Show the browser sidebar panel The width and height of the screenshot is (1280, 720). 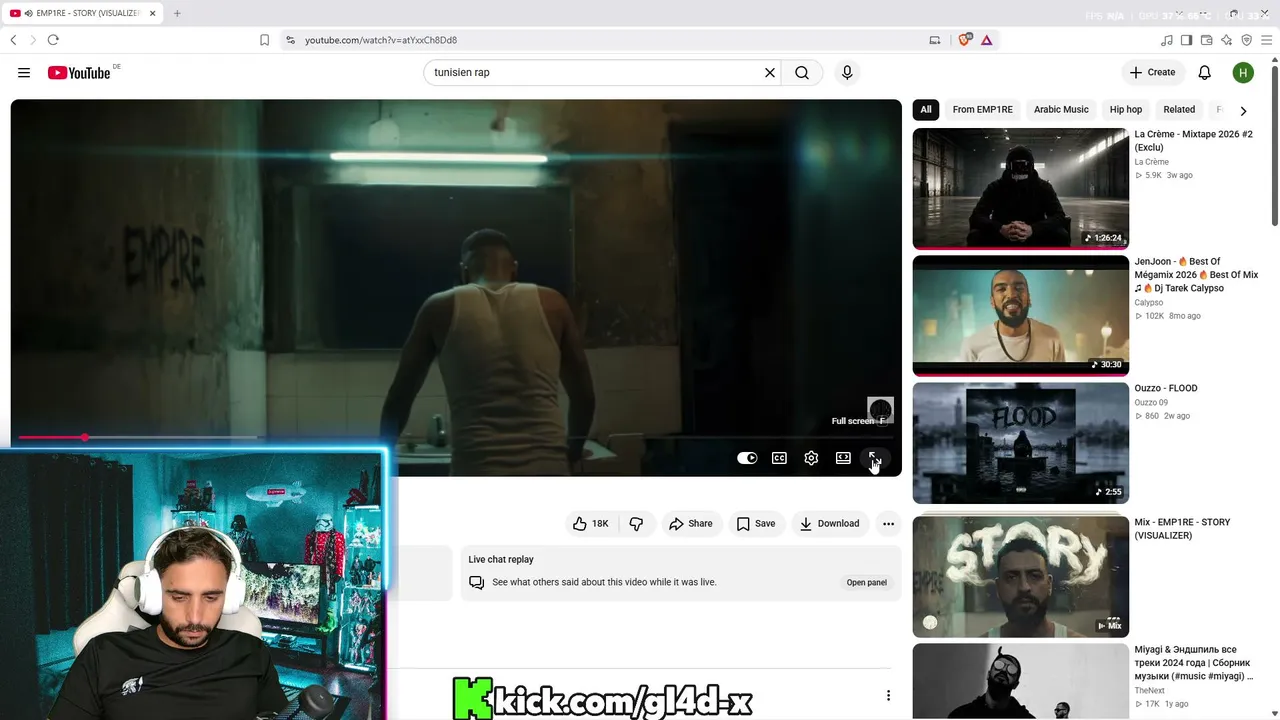coord(1186,40)
